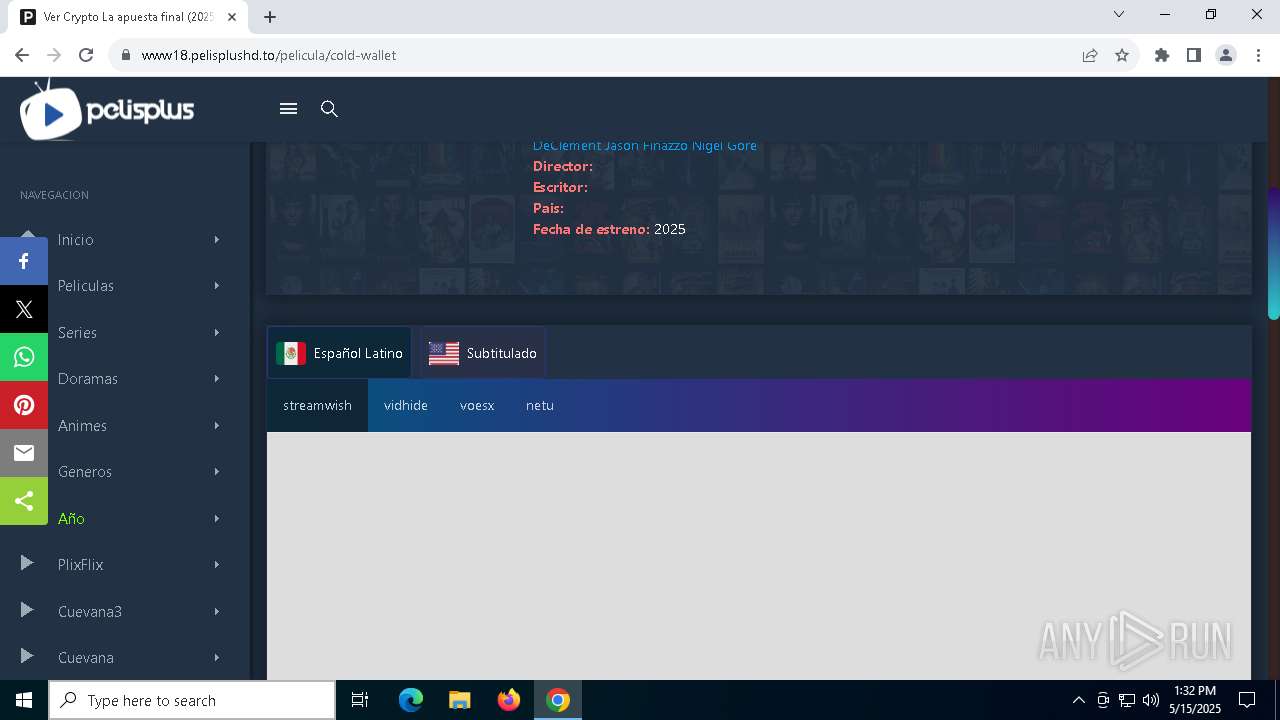Expand the Cuevana3 submenu arrow

pyautogui.click(x=216, y=611)
